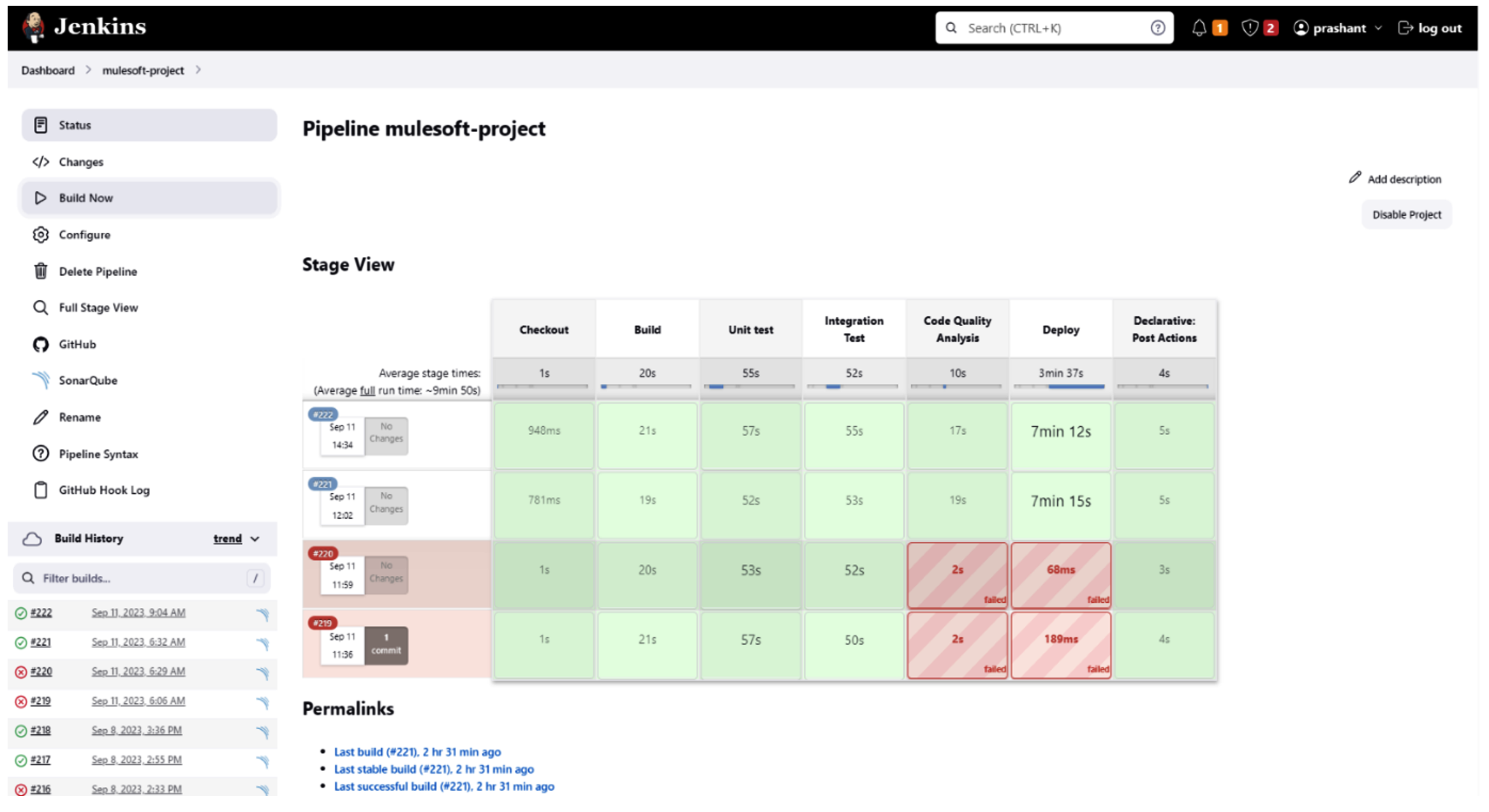Viewport: 1489px width, 812px height.
Task: Open the Status sidebar item
Action: (149, 125)
